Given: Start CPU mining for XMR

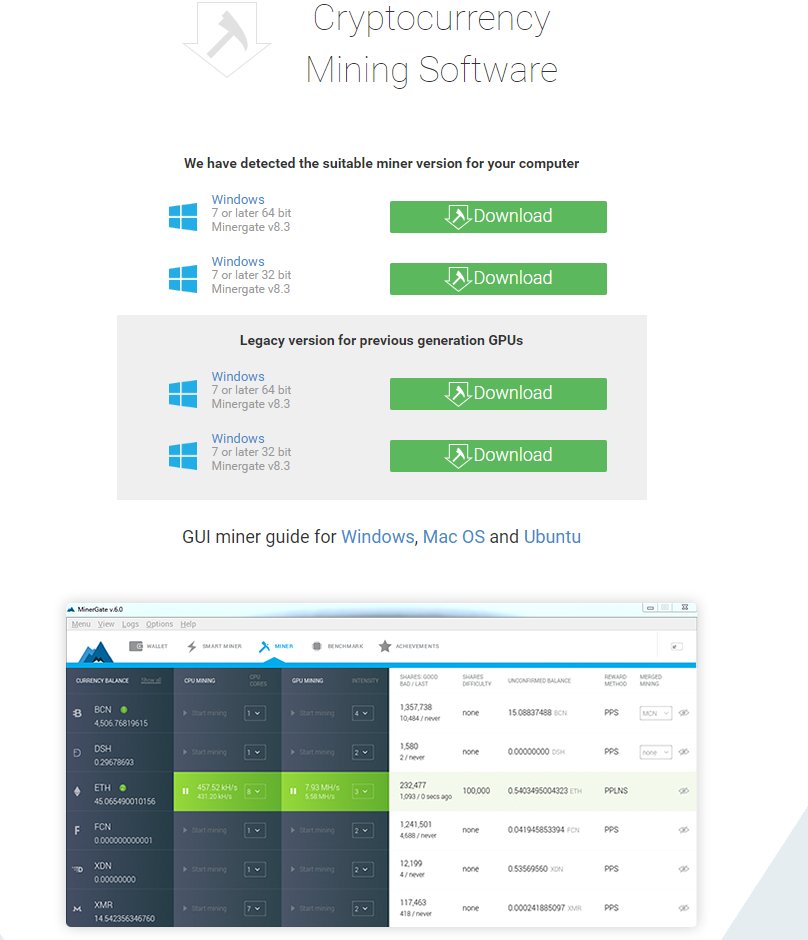Looking at the screenshot, I should (x=204, y=909).
